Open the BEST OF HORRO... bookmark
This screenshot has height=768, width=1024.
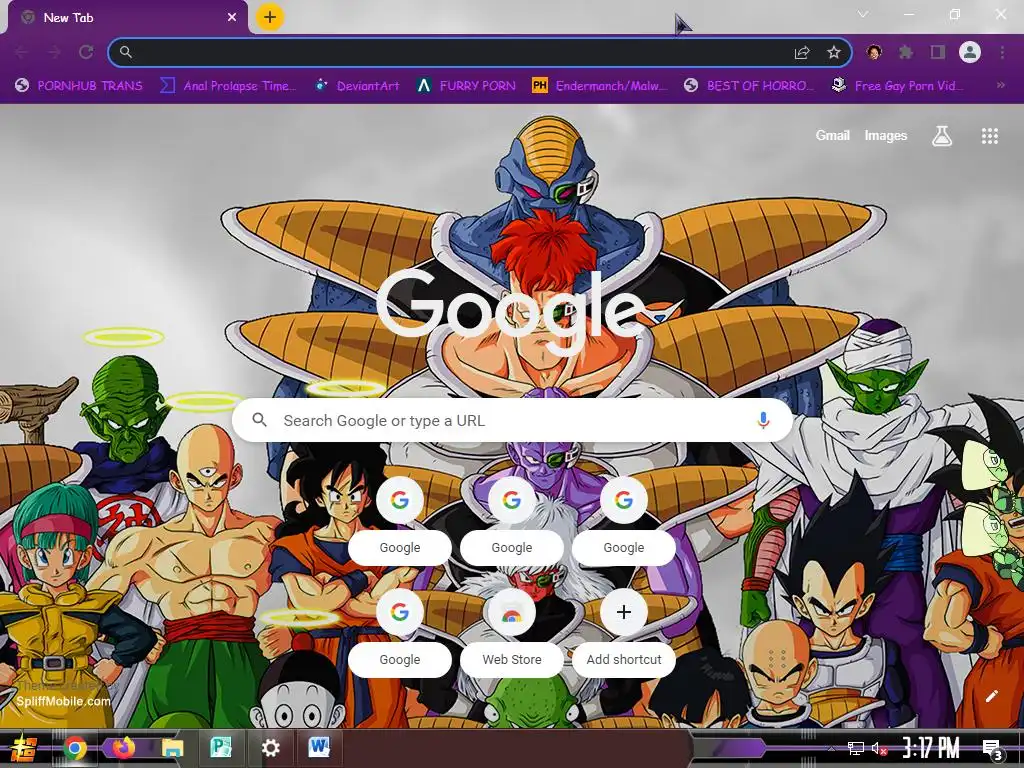click(x=748, y=86)
